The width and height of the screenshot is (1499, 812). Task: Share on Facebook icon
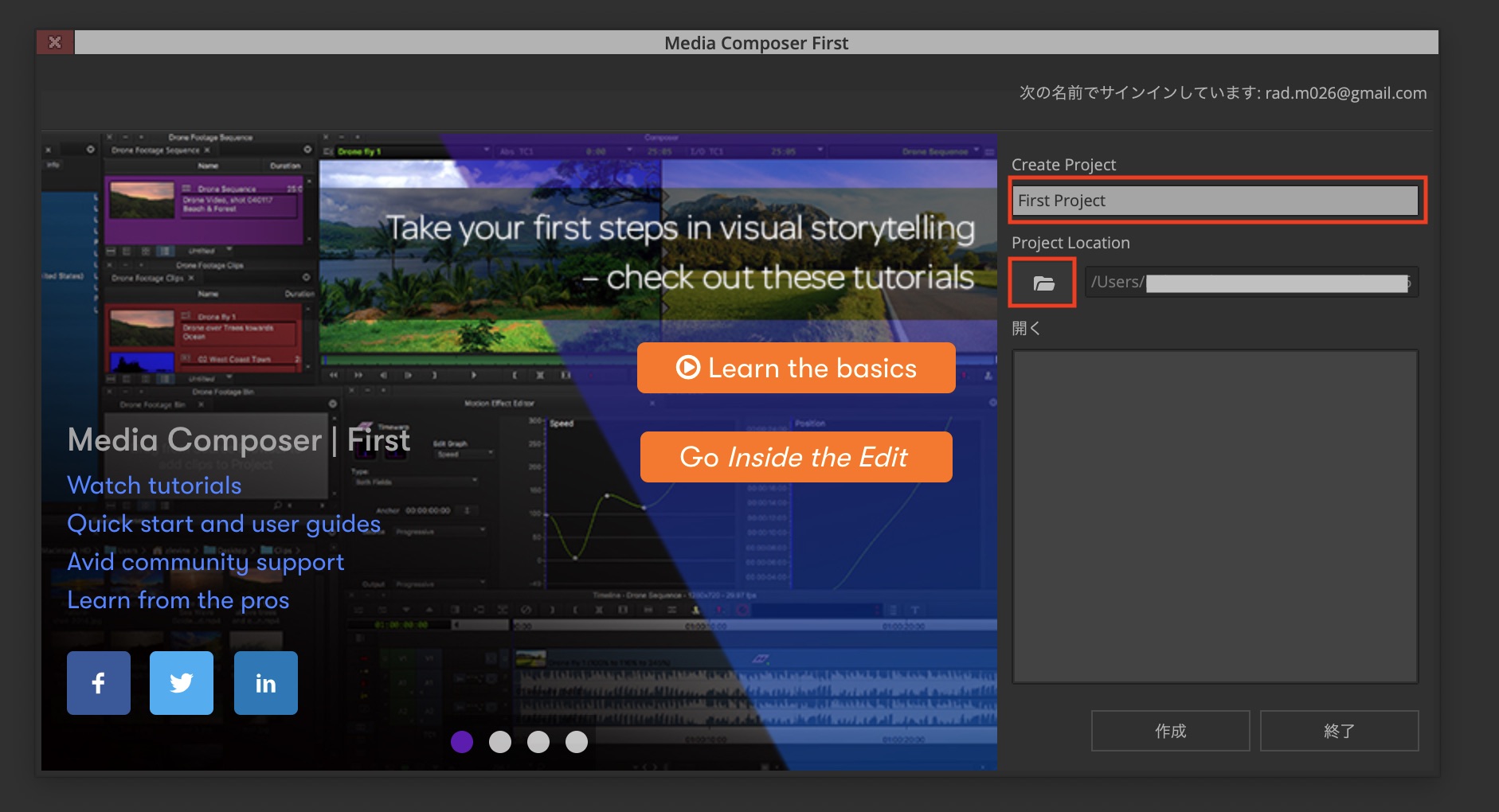tap(99, 683)
